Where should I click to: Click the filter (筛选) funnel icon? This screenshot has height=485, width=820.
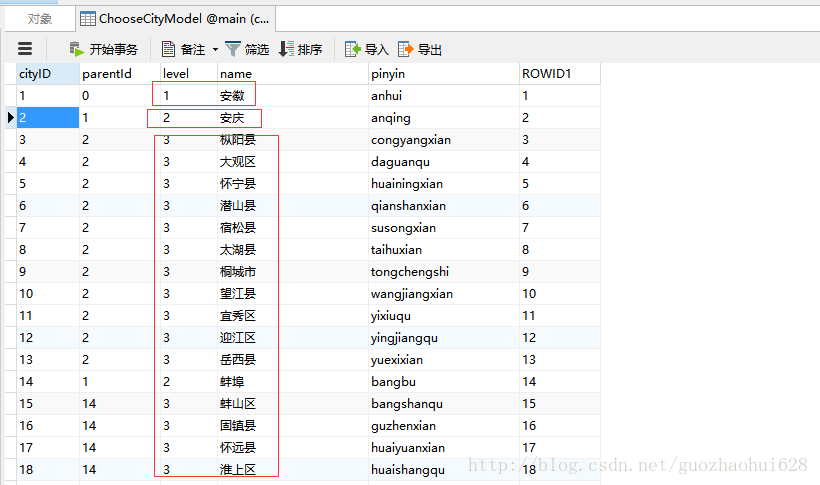point(233,49)
